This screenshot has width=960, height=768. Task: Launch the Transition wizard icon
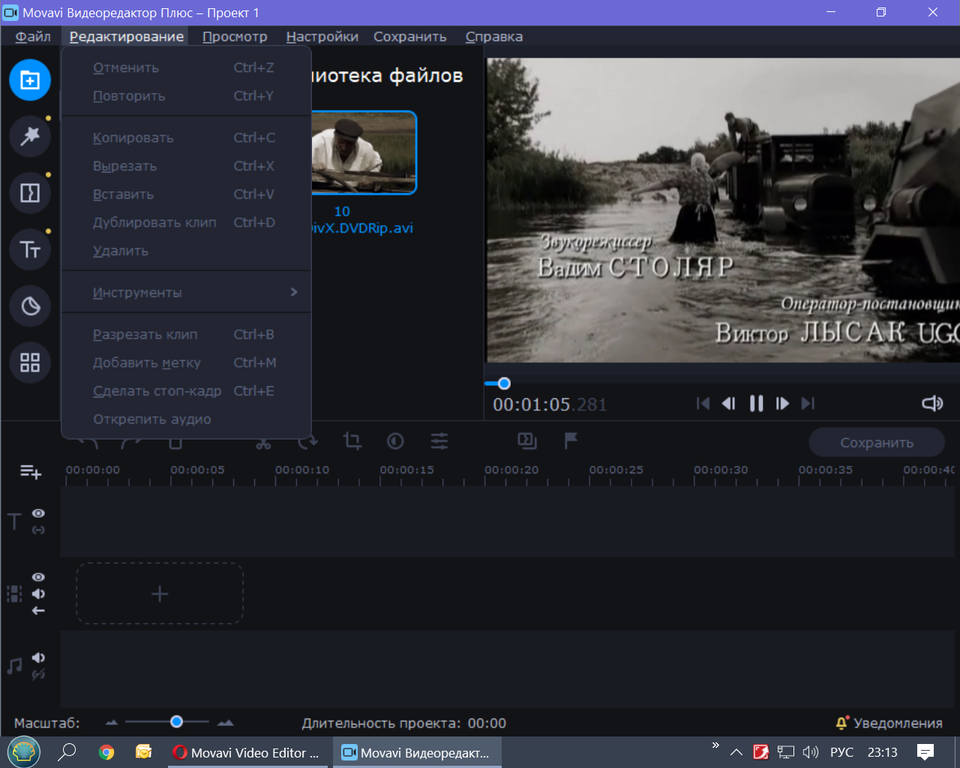[527, 441]
